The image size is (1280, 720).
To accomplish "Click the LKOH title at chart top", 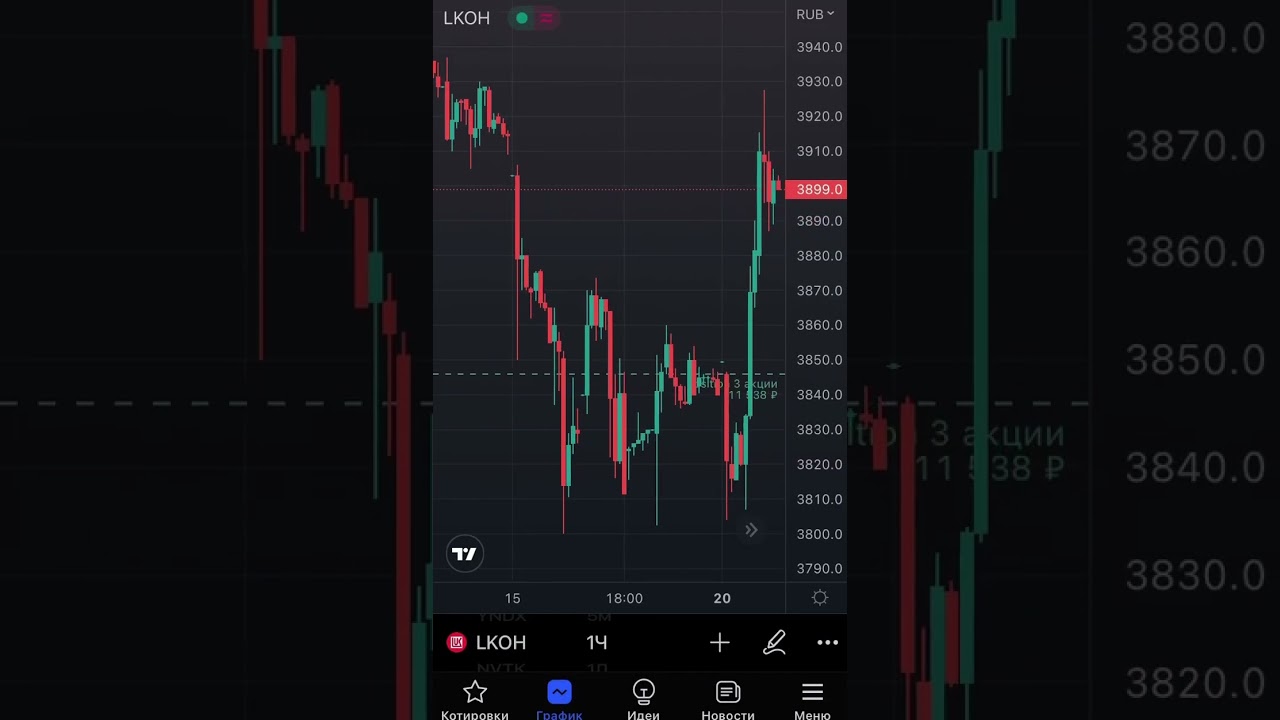I will (x=466, y=18).
